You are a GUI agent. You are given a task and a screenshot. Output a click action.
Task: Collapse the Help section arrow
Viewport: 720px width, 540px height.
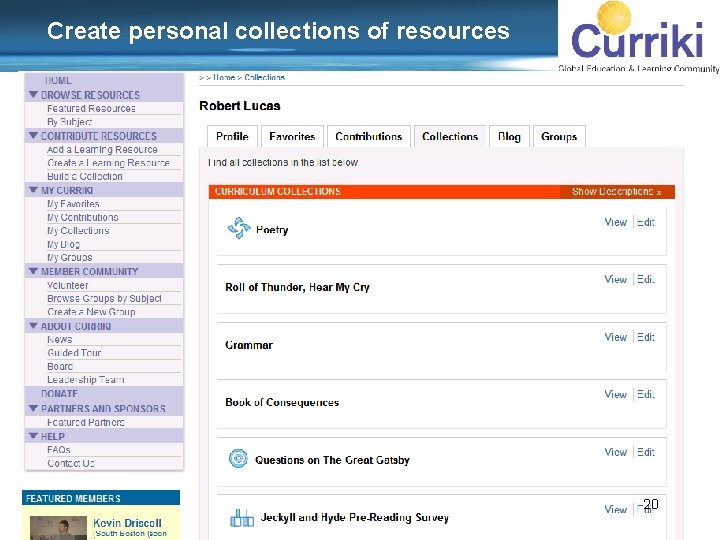33,435
